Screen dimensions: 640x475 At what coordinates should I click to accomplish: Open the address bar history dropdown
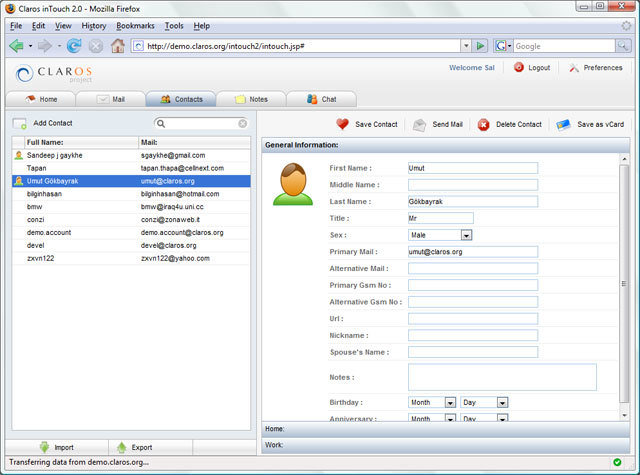point(466,46)
